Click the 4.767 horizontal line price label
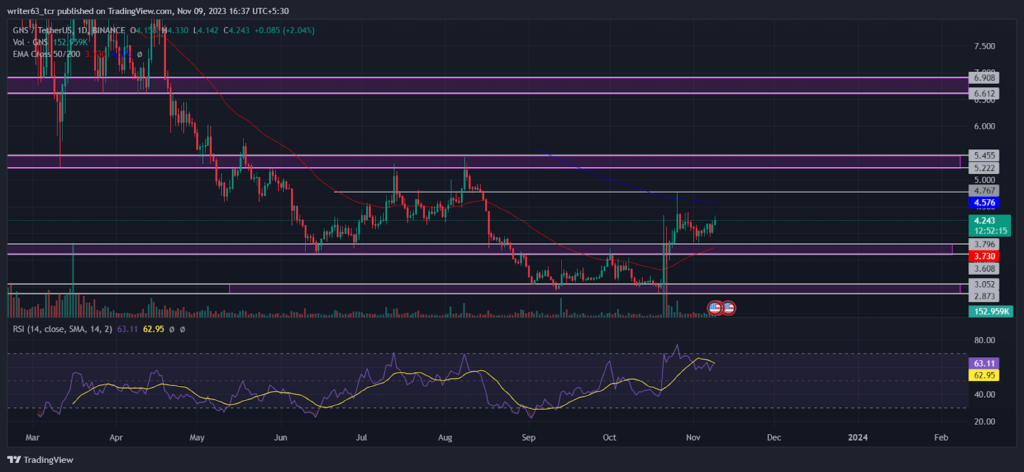 point(984,192)
